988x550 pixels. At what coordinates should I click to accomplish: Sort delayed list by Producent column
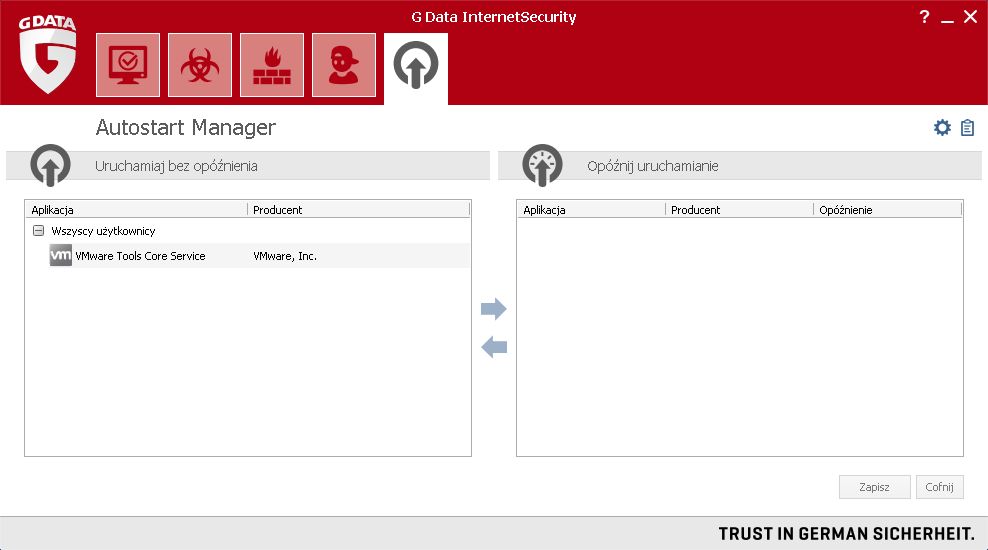click(x=739, y=210)
